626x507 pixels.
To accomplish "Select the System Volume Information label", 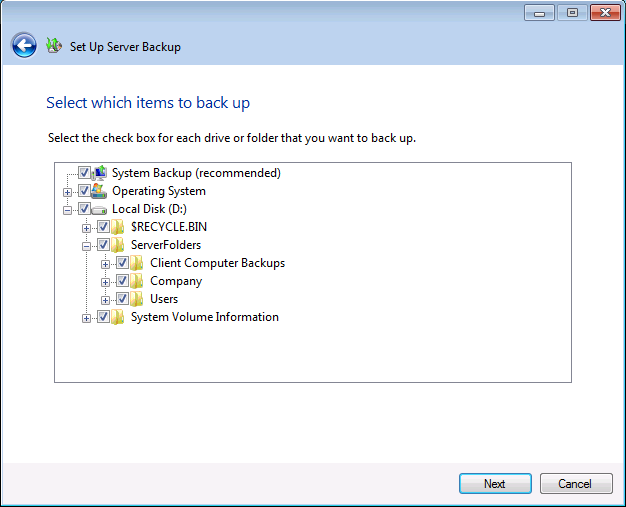I will point(204,317).
